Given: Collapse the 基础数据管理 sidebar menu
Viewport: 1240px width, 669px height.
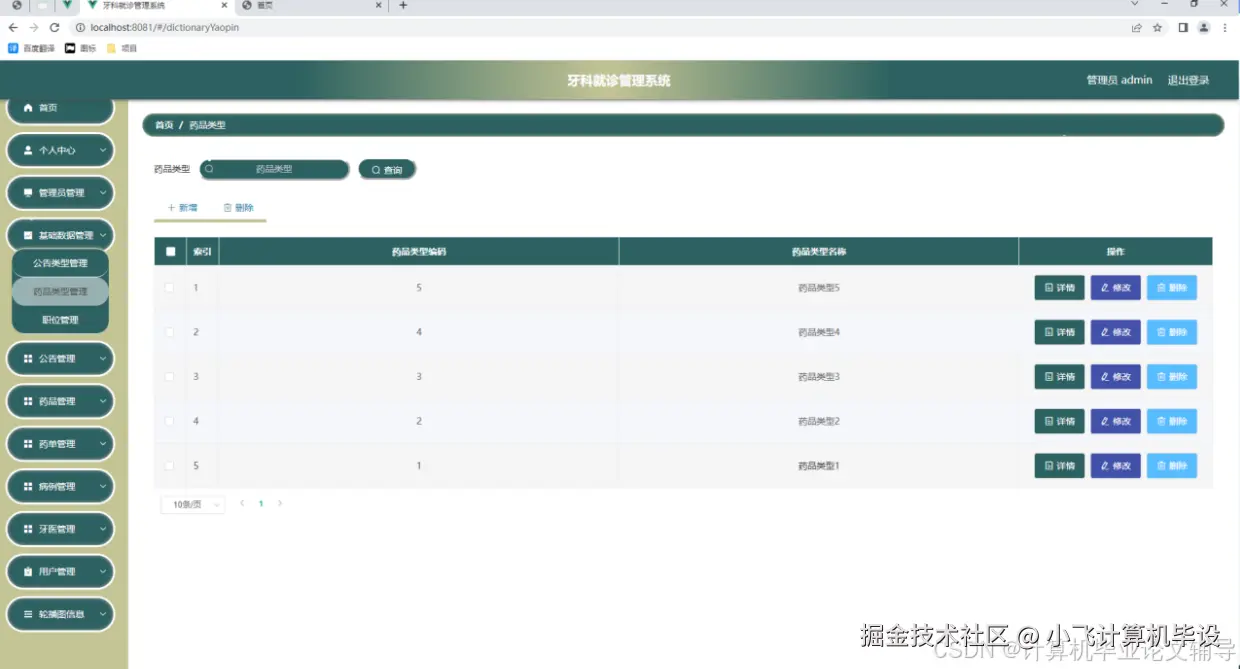Looking at the screenshot, I should 60,236.
